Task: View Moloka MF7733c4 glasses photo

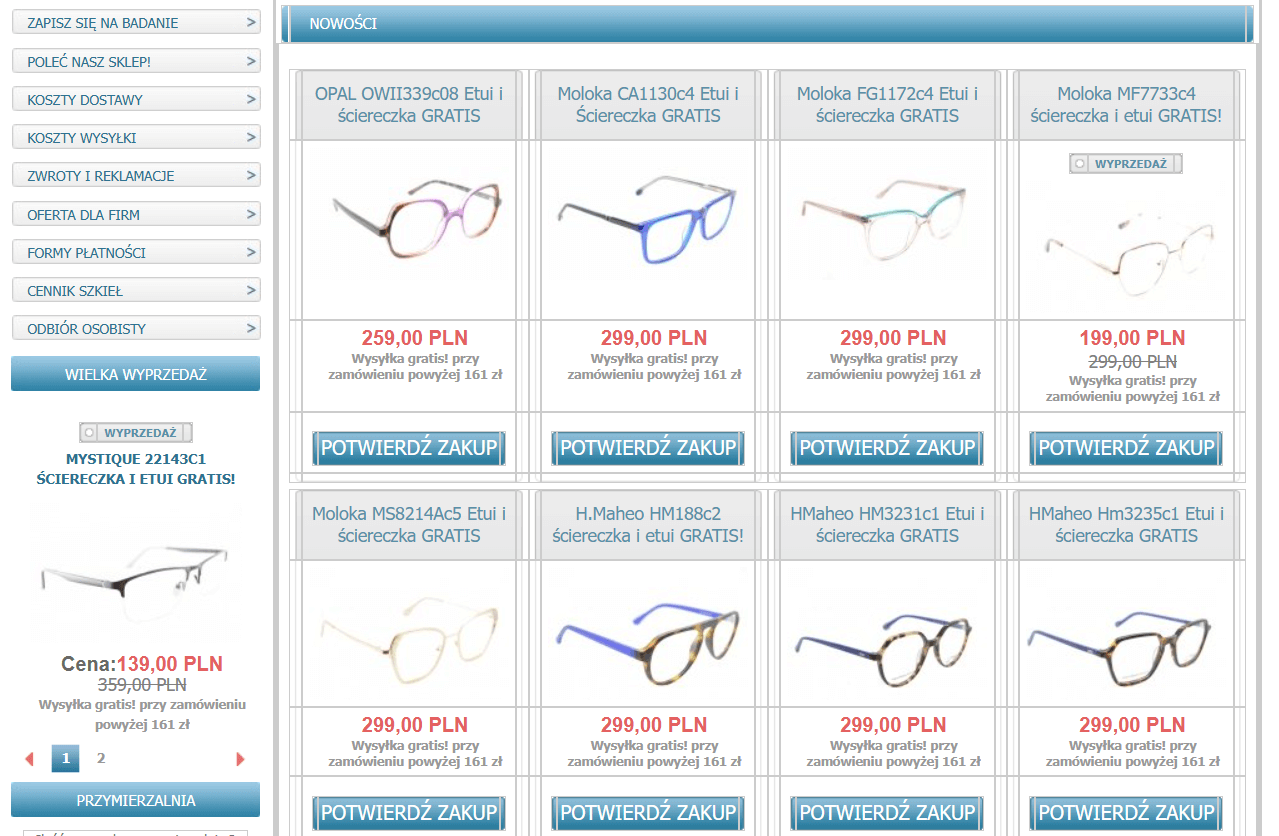Action: (x=1126, y=250)
